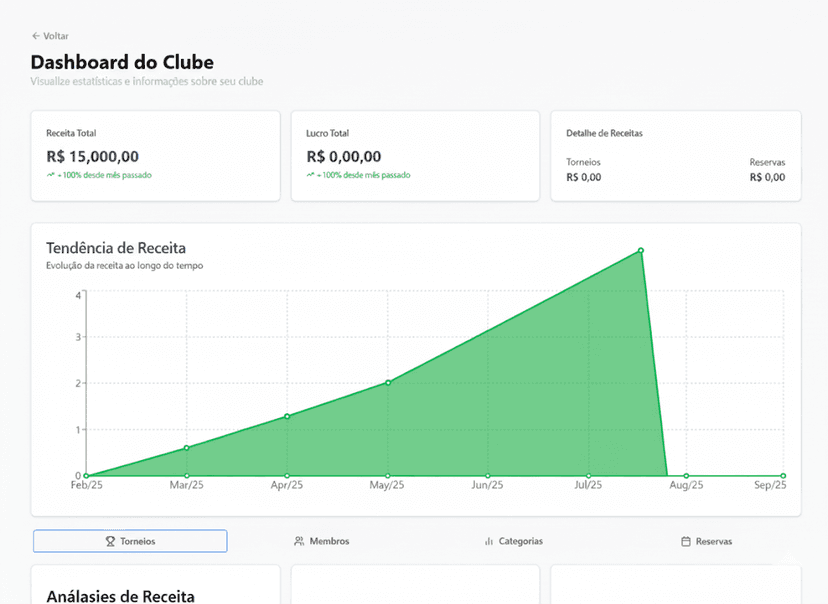Click the Reservas amount in Detalhe de Receitas
The height and width of the screenshot is (604, 828).
[x=767, y=178]
